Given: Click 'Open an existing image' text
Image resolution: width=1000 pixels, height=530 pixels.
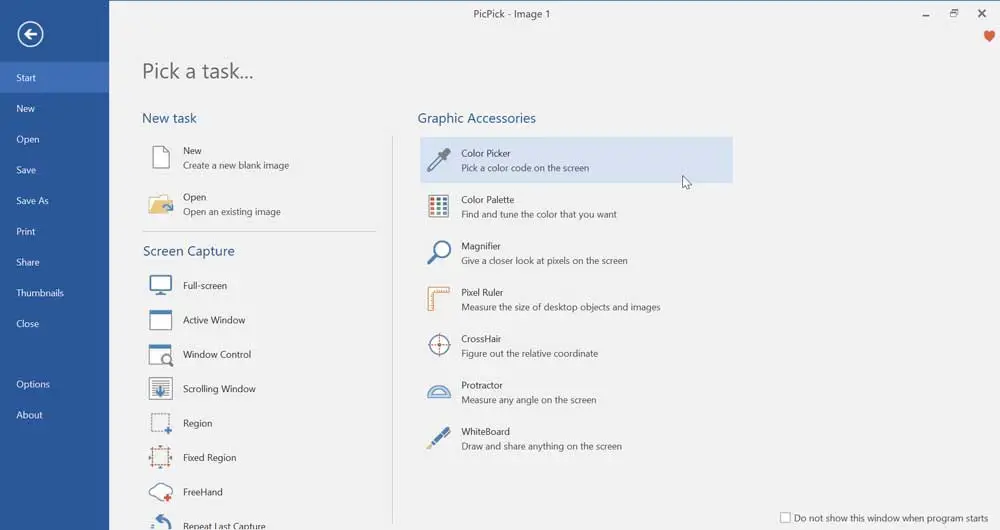Looking at the screenshot, I should click(232, 212).
